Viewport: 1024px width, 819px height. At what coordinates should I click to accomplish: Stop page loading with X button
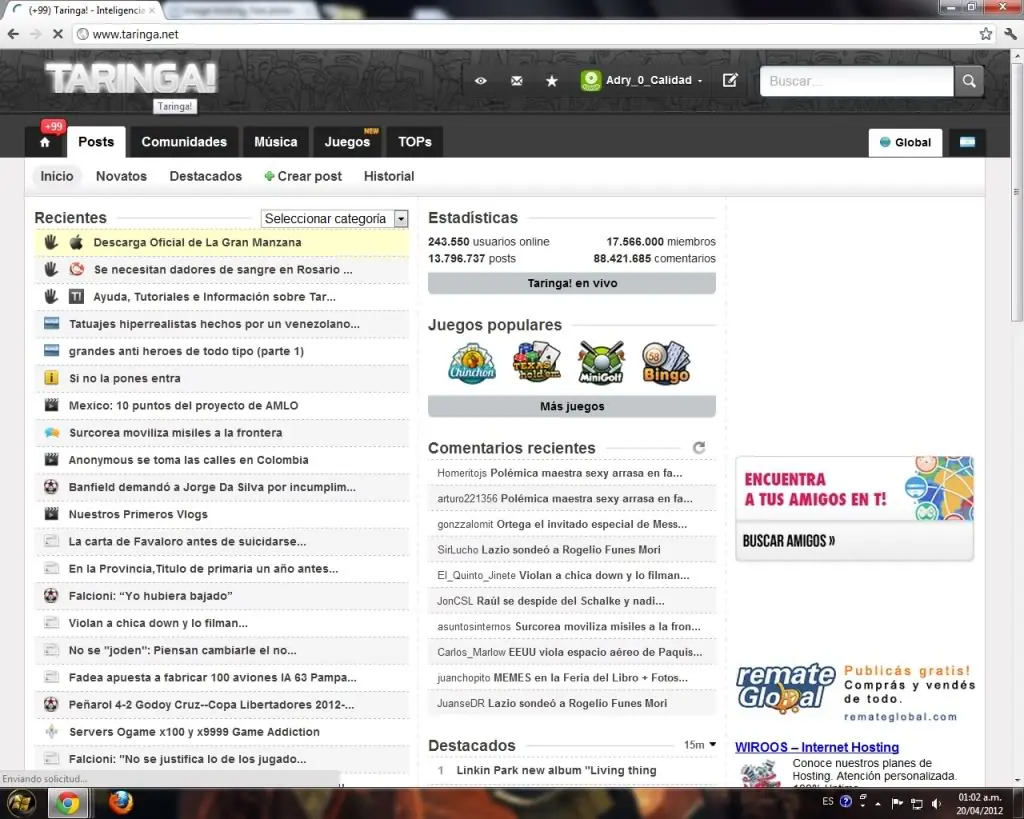(x=57, y=34)
